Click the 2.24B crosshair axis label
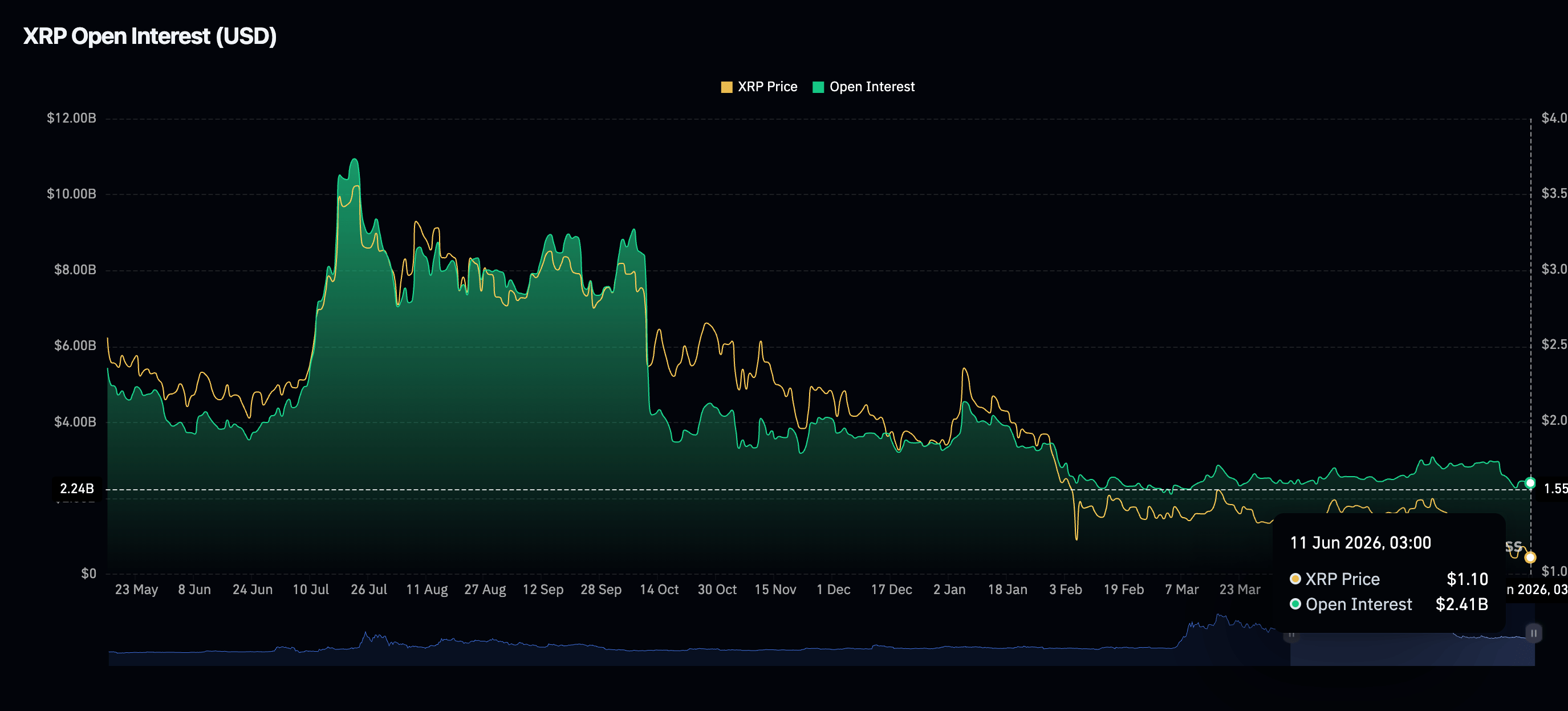The width and height of the screenshot is (1568, 711). tap(77, 488)
